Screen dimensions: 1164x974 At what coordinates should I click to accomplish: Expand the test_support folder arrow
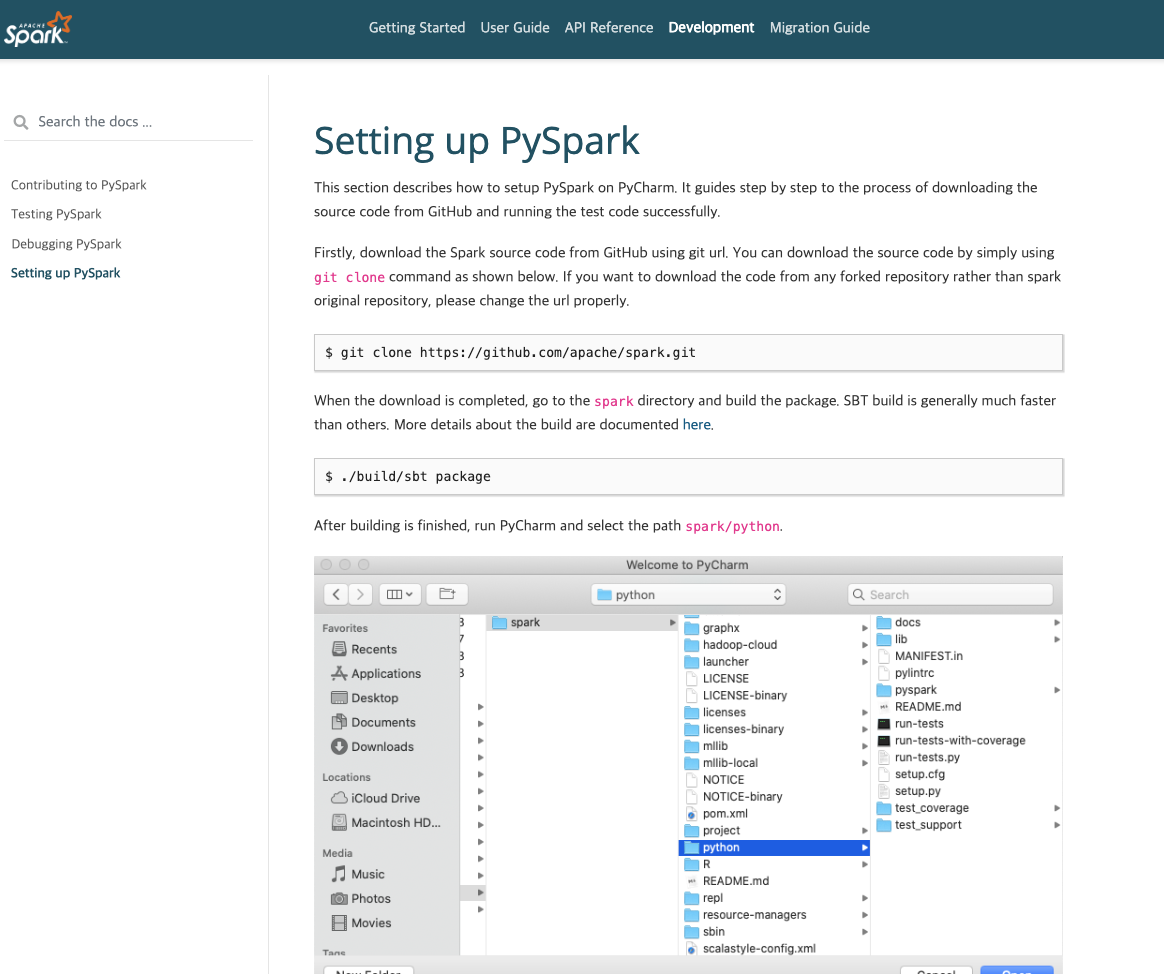(1056, 825)
